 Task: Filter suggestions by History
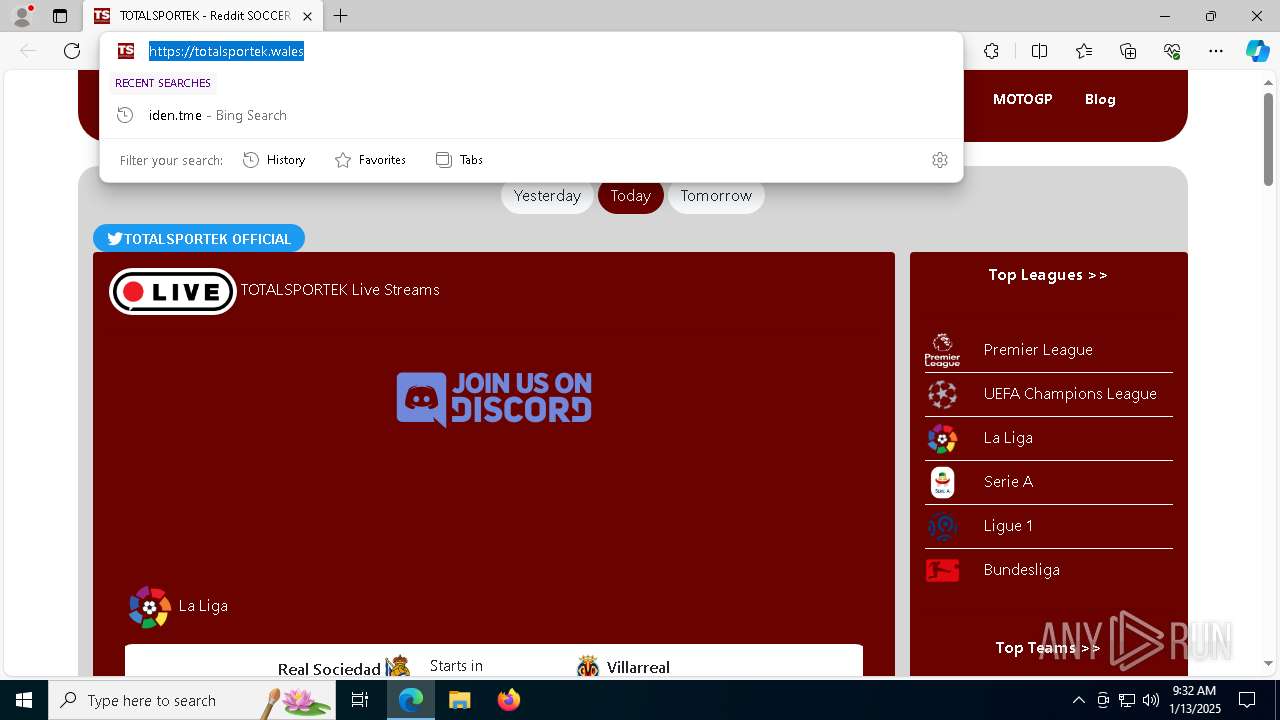coord(274,160)
